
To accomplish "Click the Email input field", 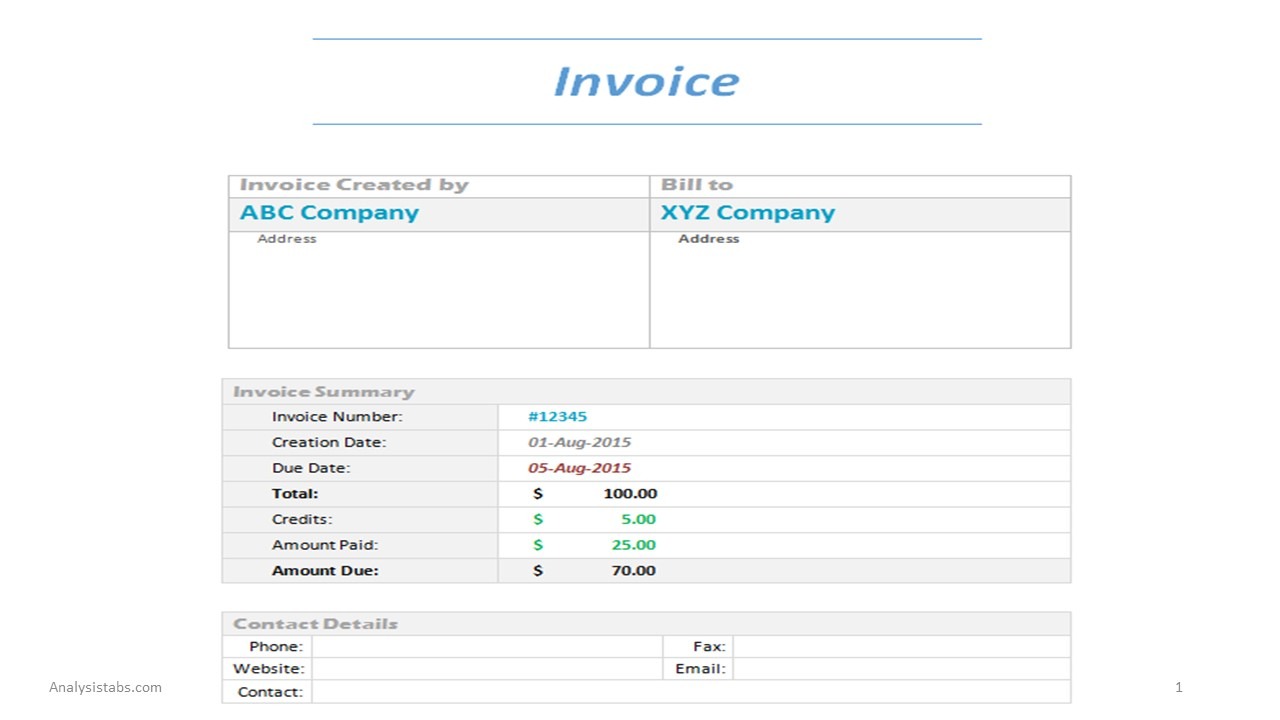I will coord(901,669).
